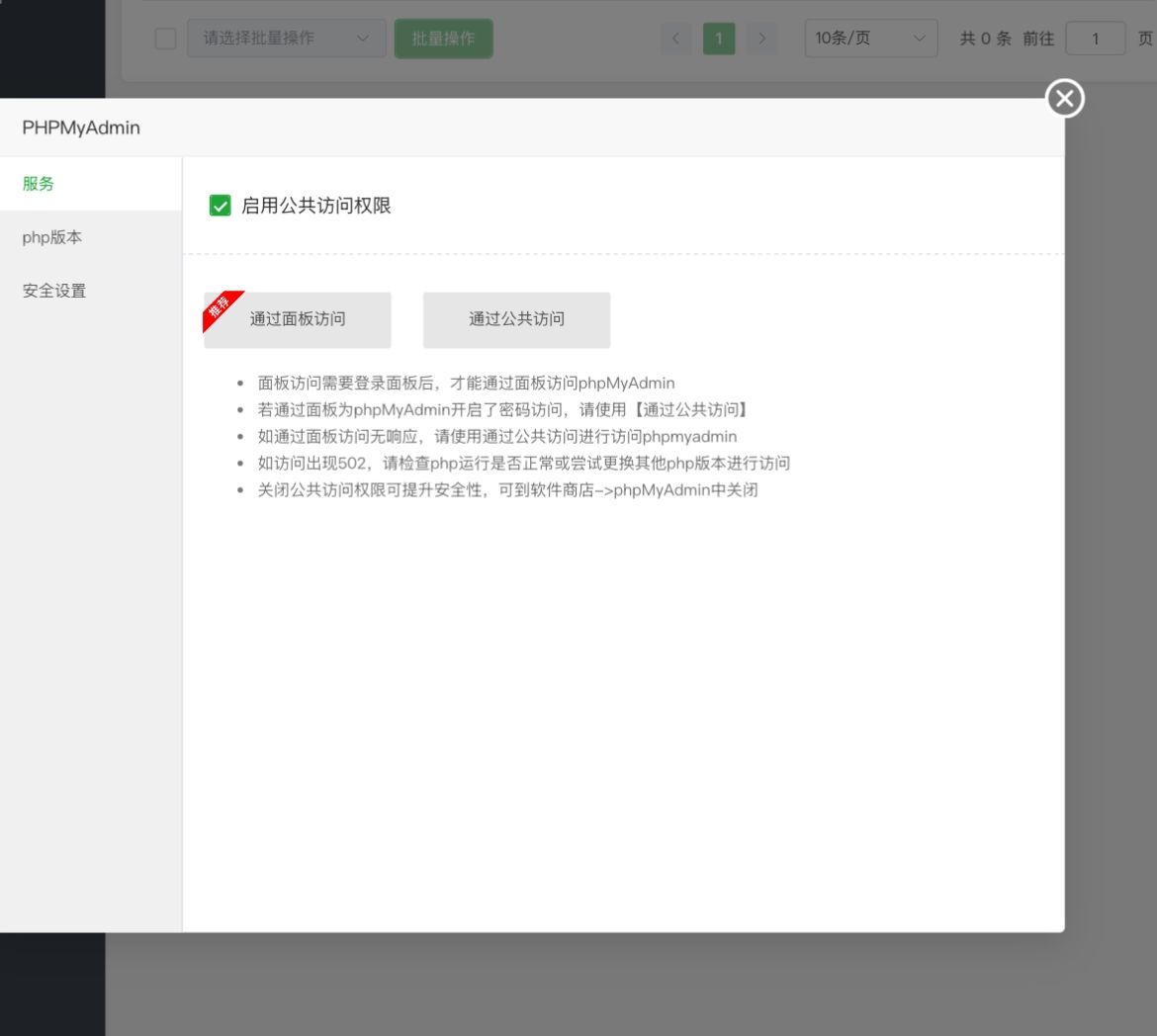Switch to the php版本 tab

pos(91,237)
